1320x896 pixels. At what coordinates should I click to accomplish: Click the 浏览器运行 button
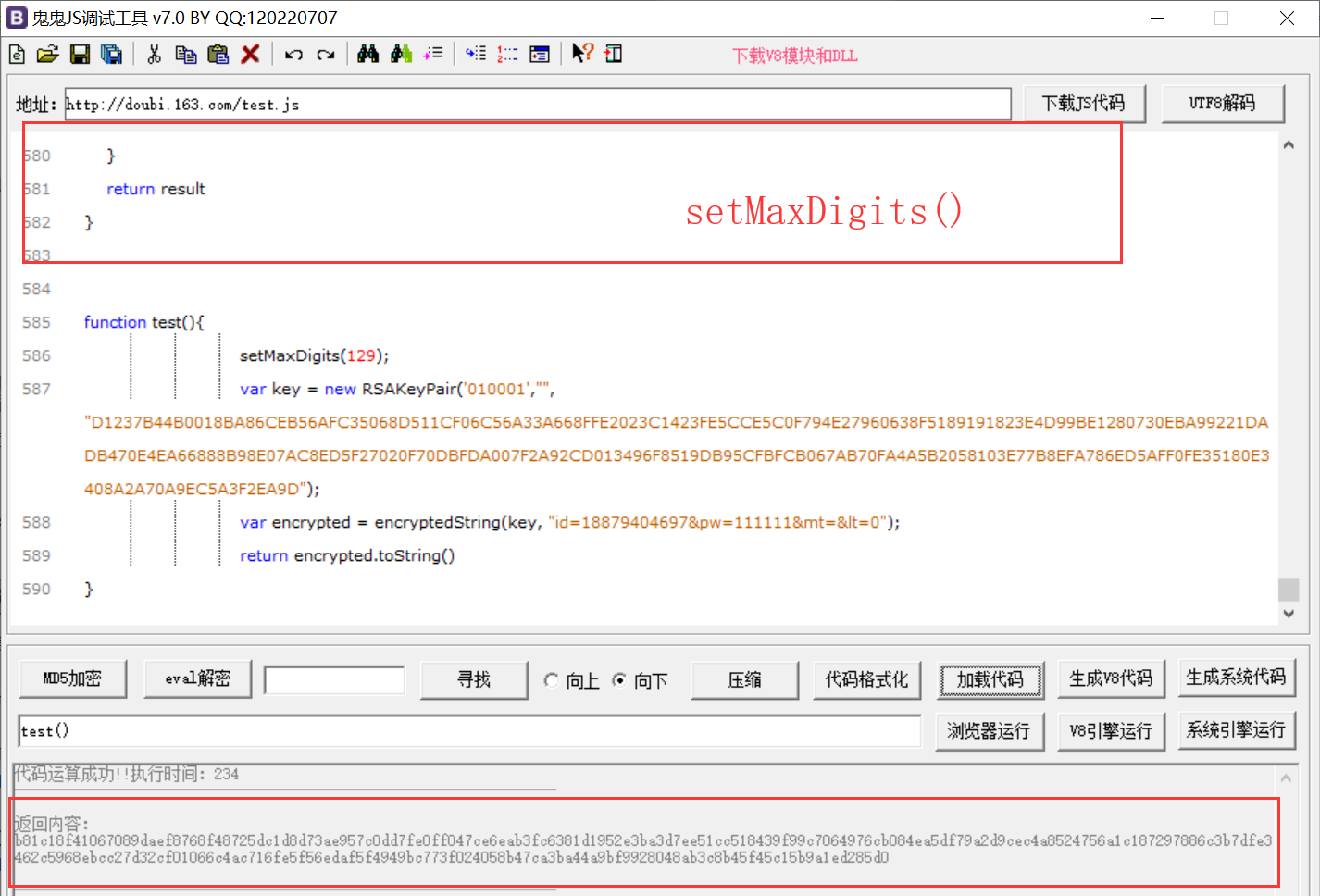click(989, 730)
